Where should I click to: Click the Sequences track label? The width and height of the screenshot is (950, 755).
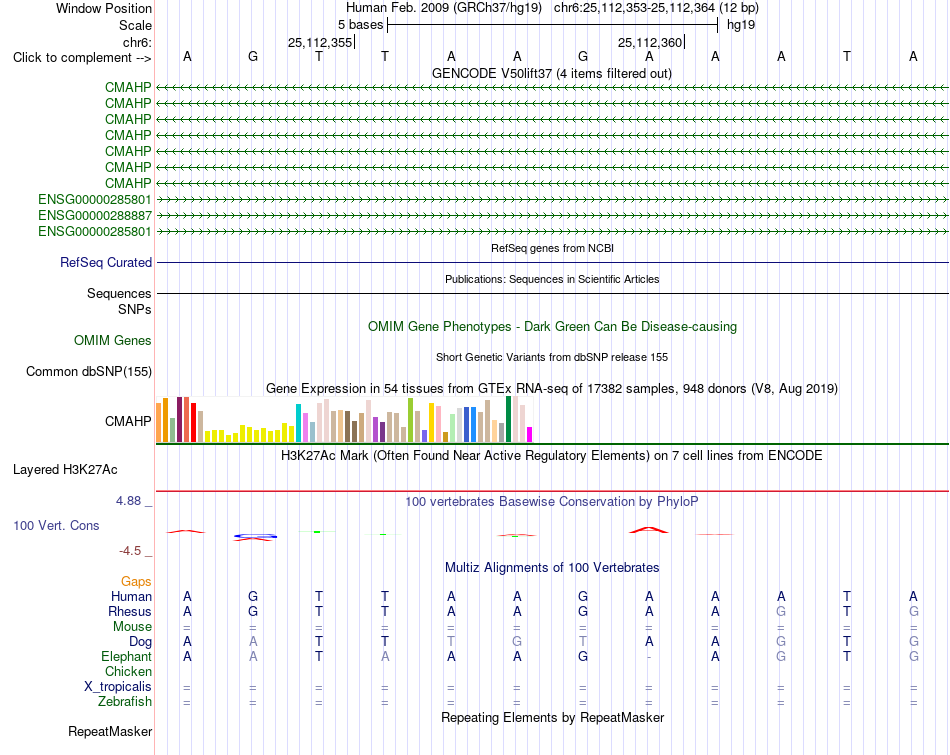pos(119,293)
